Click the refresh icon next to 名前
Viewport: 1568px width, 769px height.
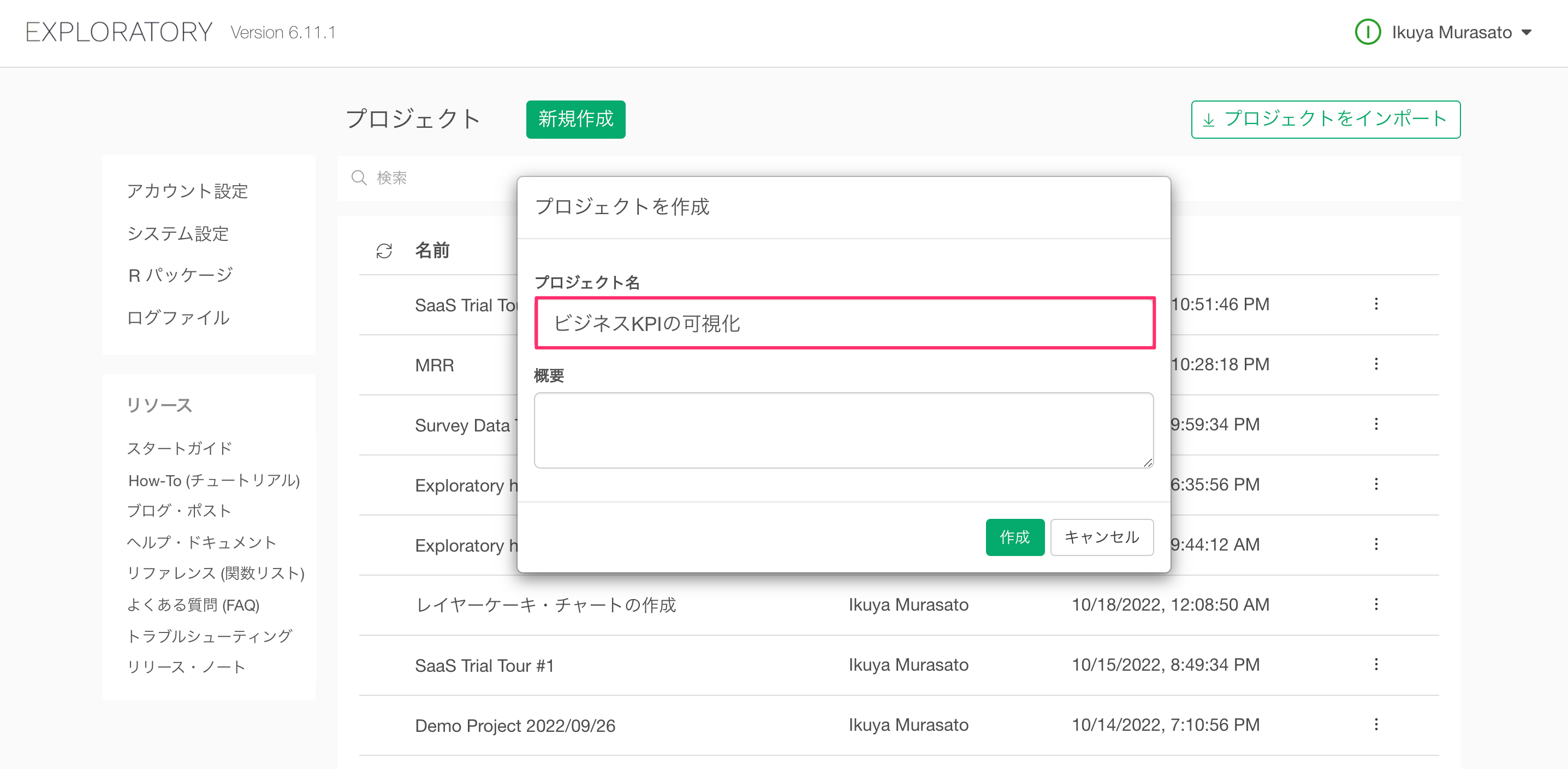pos(384,251)
